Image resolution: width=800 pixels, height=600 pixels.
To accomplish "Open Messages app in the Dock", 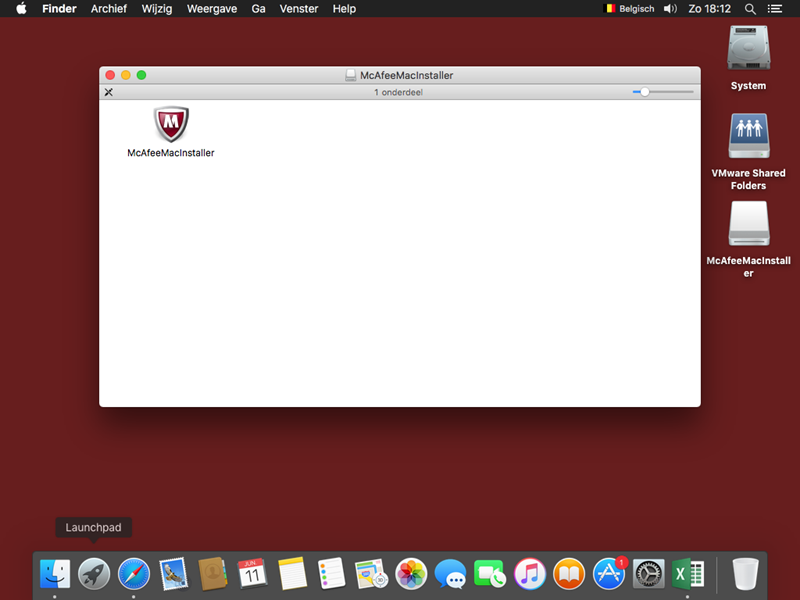I will [450, 573].
